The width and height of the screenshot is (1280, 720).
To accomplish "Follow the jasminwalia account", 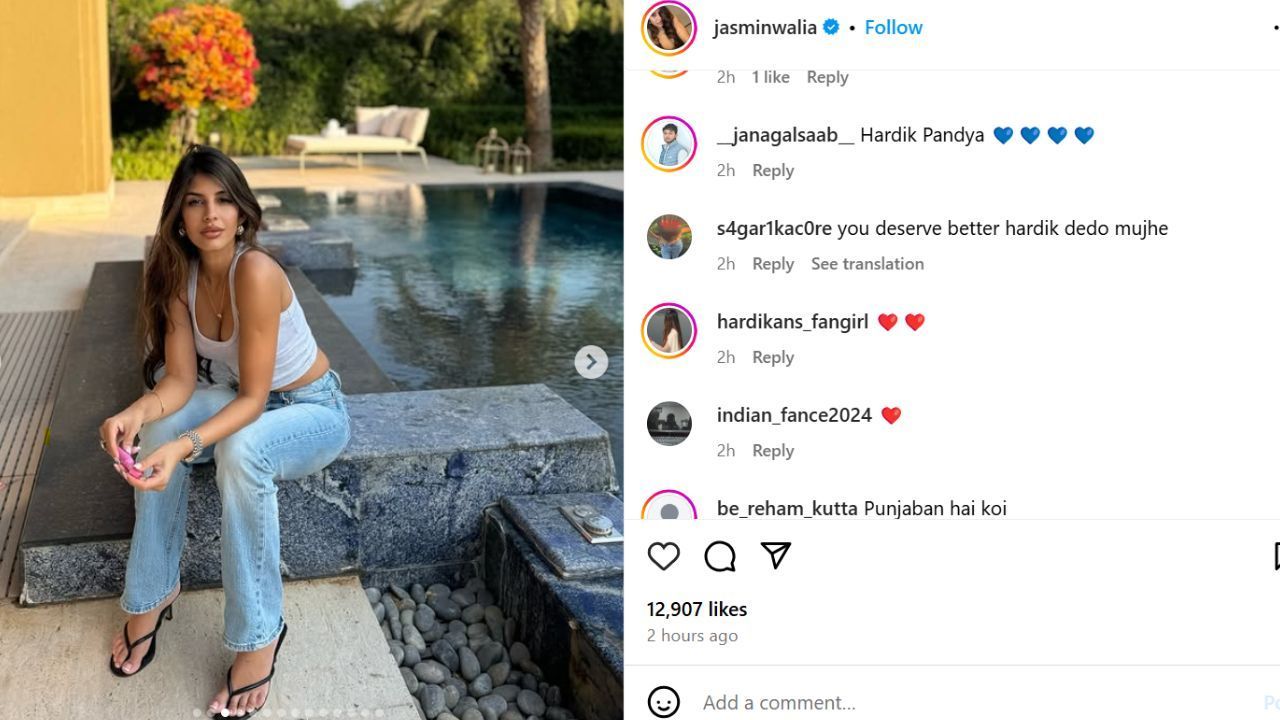I will click(x=893, y=27).
